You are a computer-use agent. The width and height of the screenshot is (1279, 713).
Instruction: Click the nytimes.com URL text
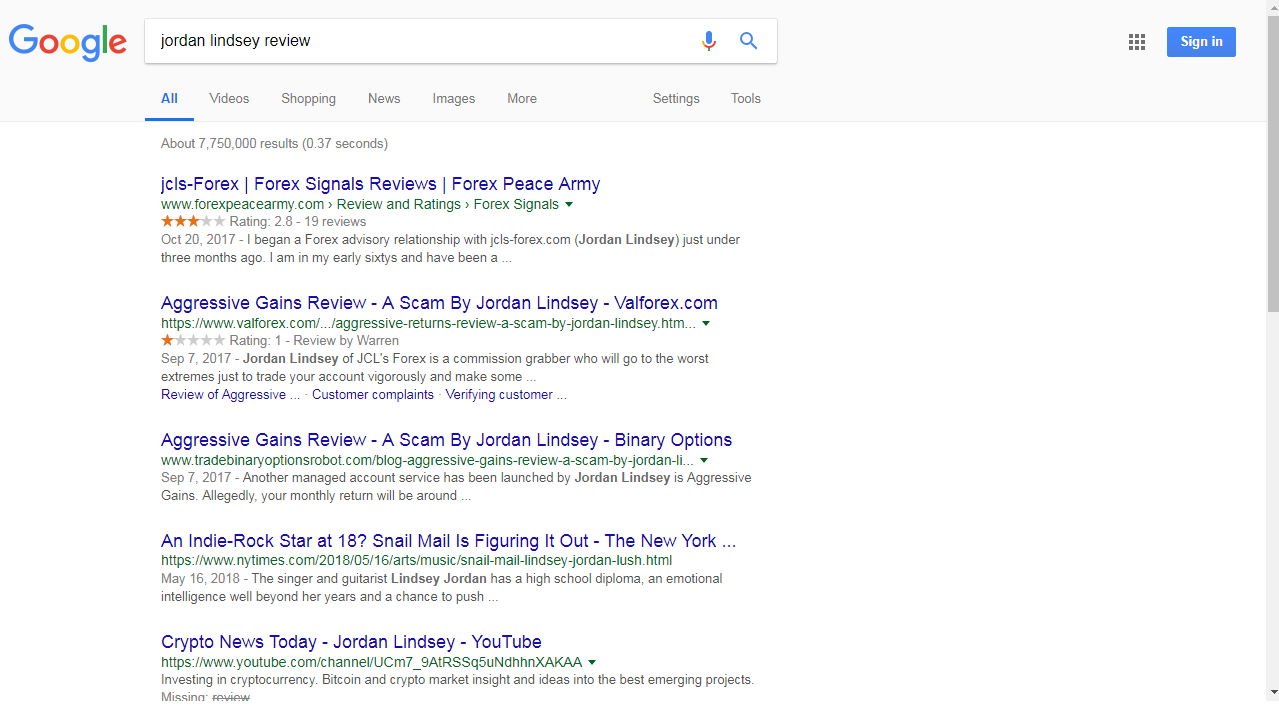tap(416, 561)
